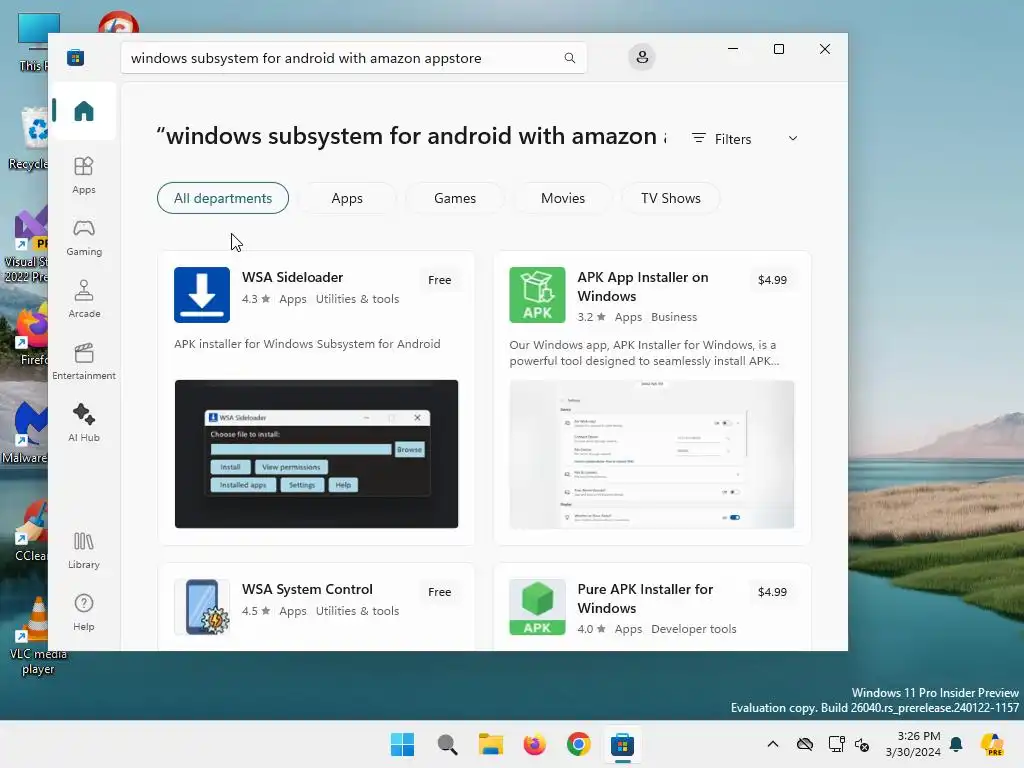Viewport: 1024px width, 768px height.
Task: Click Microsoft Store taskbar icon
Action: click(622, 744)
